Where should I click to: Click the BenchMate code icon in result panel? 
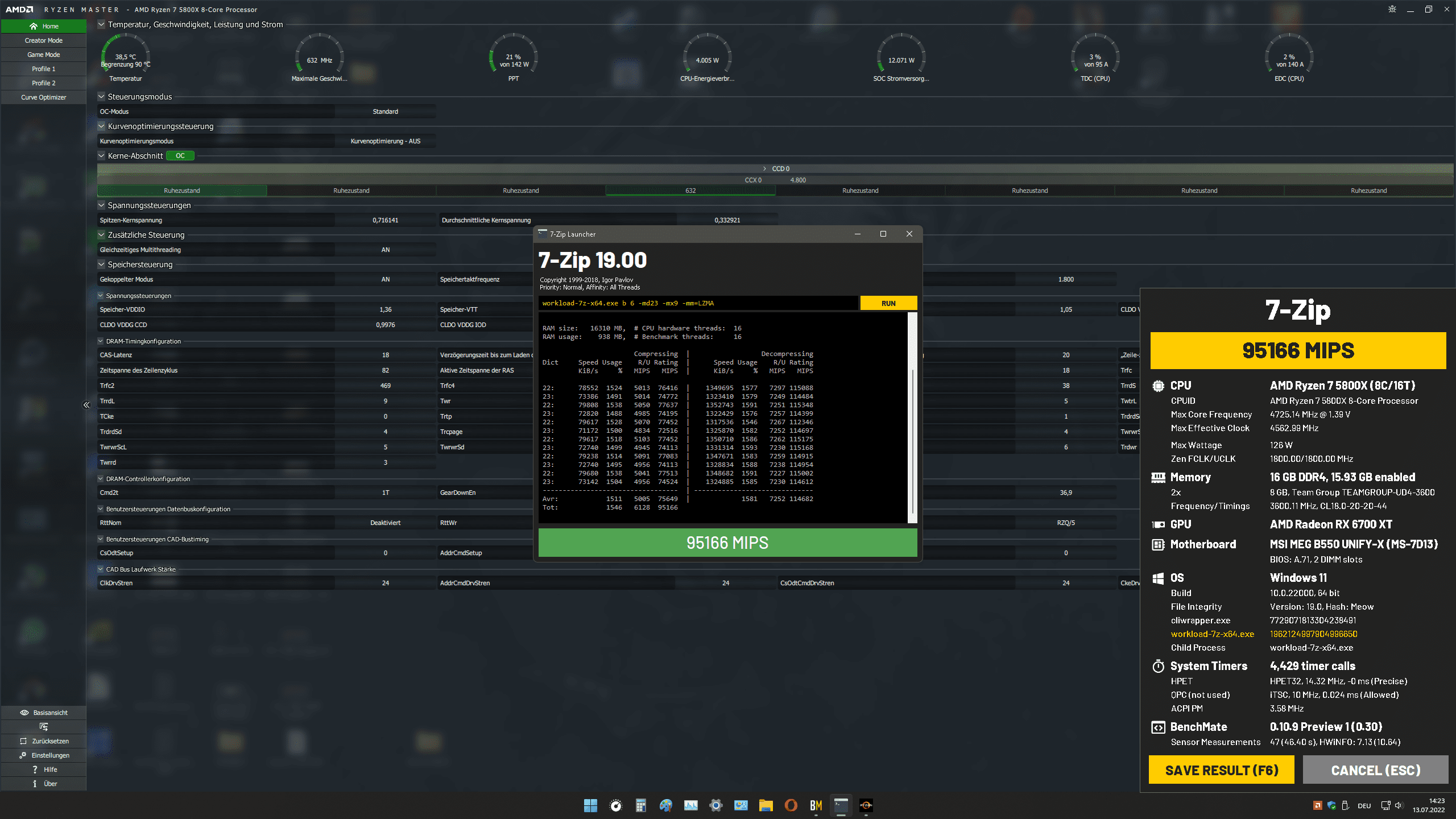click(1158, 727)
